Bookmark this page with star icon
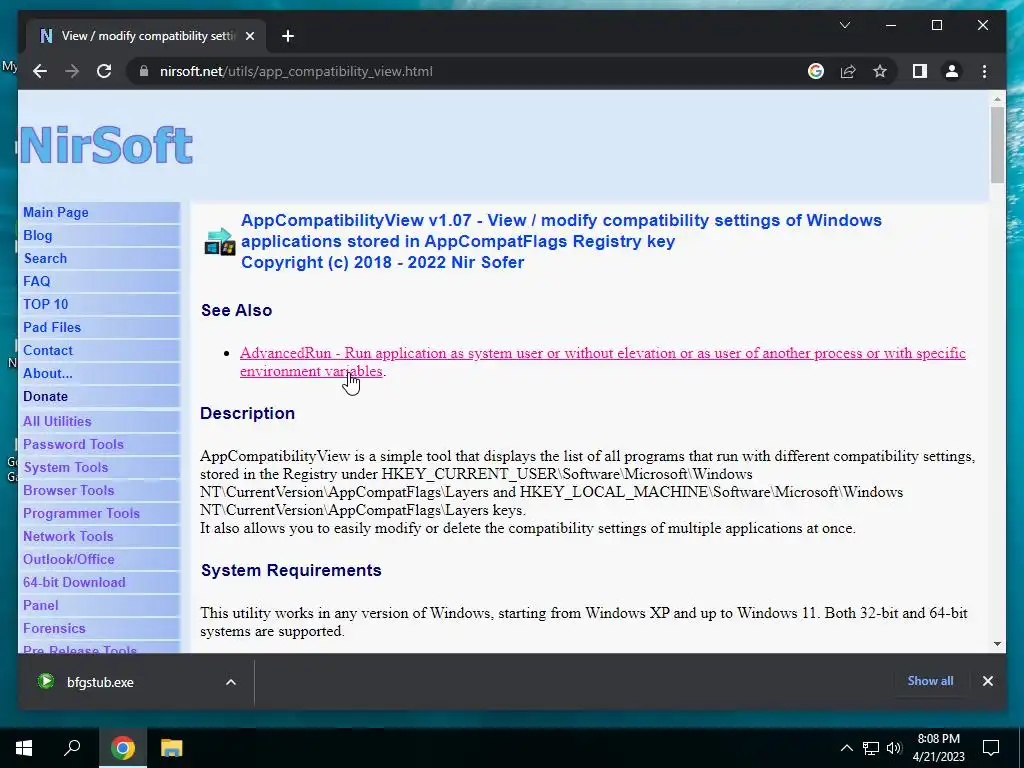 click(x=880, y=71)
